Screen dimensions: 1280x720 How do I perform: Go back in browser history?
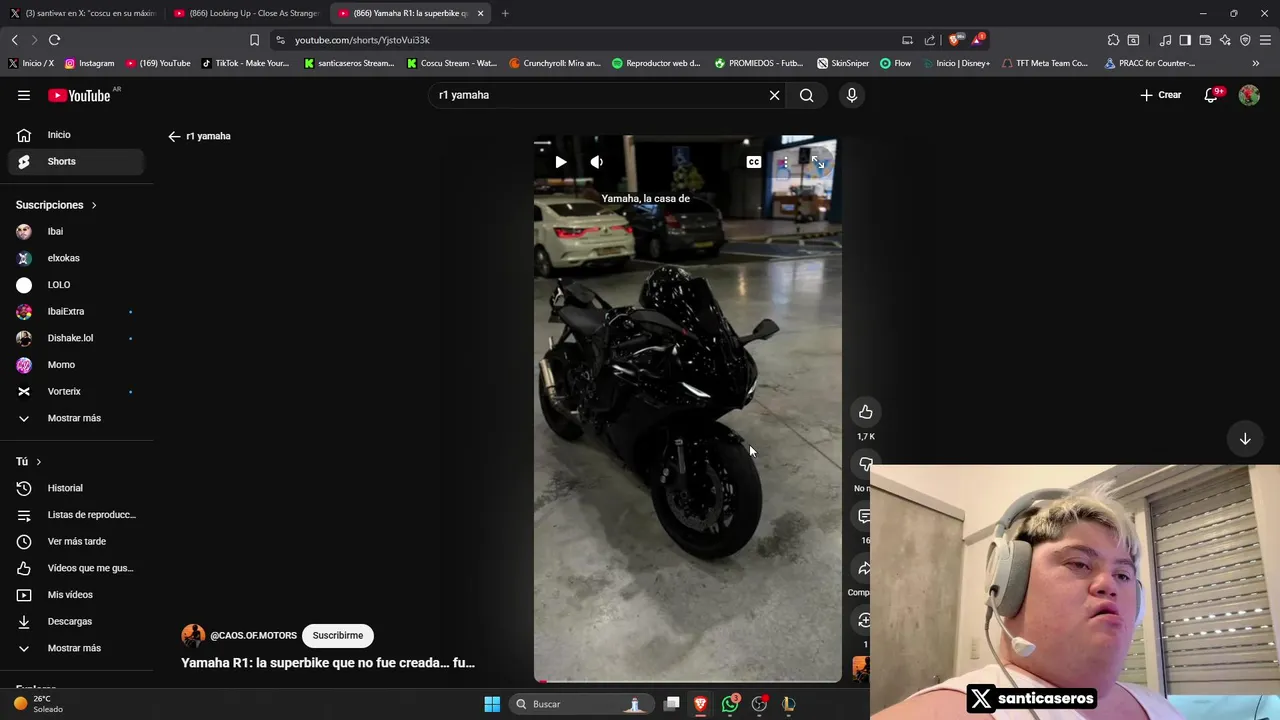[x=14, y=40]
